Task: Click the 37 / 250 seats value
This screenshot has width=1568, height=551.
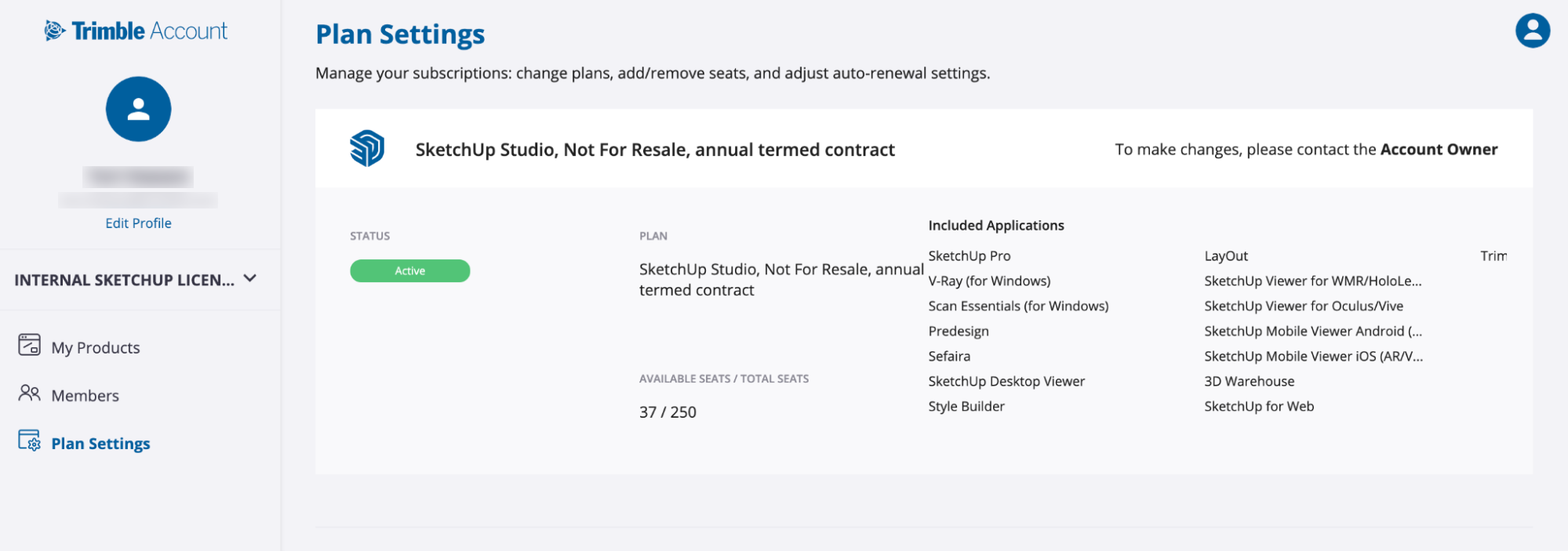Action: point(668,412)
